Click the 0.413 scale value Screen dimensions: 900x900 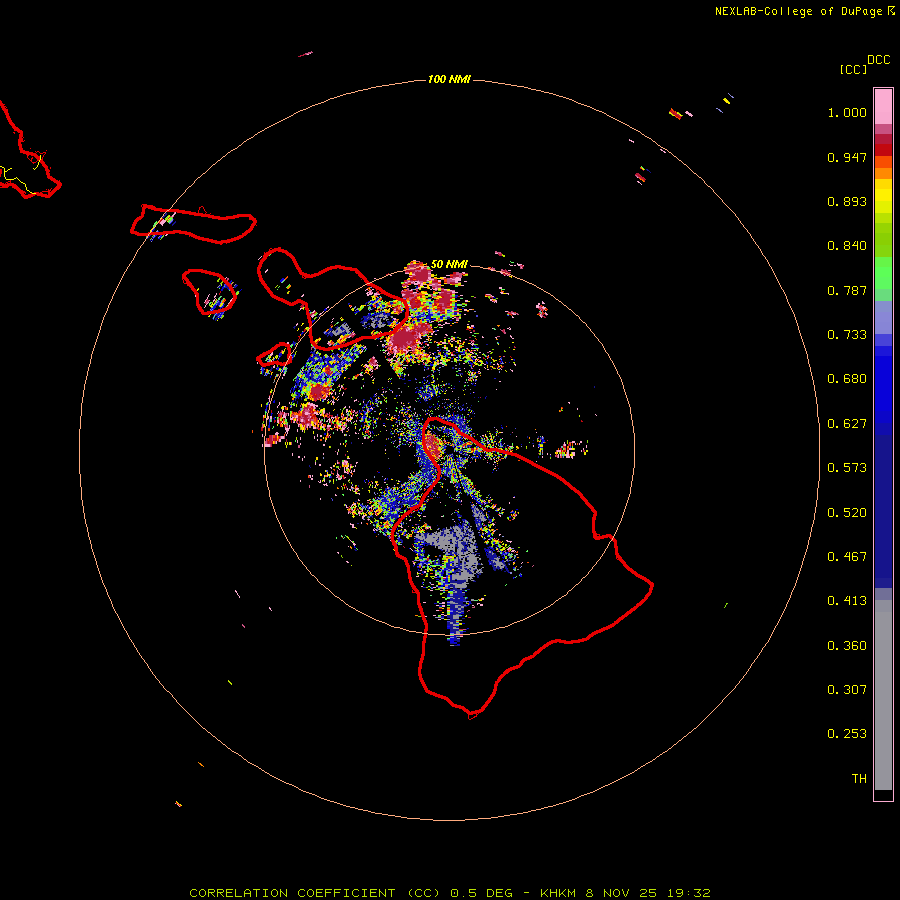point(847,601)
